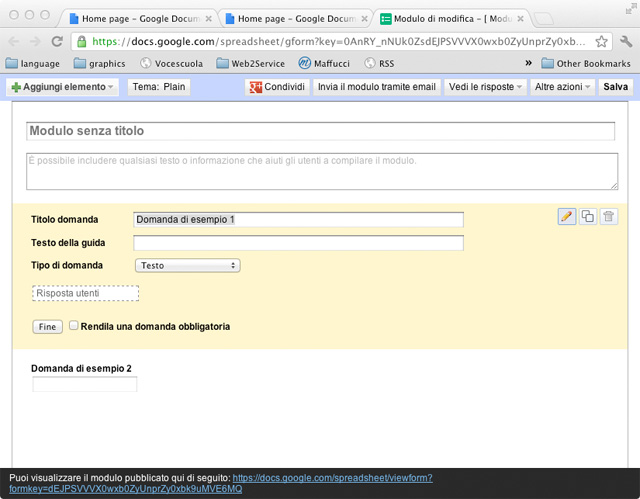Expand the 'Vedi le risposte' menu
This screenshot has width=640, height=499.
485,87
